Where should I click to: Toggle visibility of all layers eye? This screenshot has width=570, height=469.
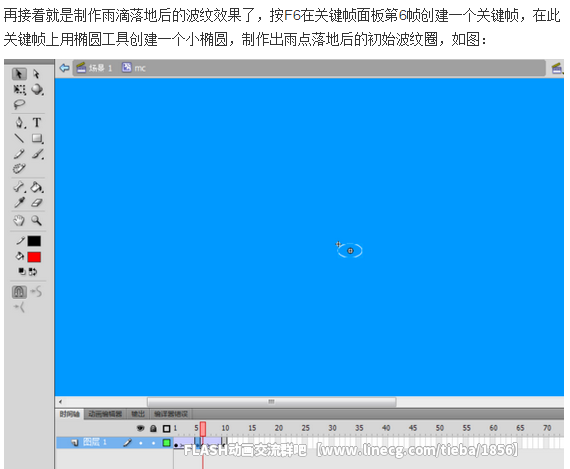click(x=140, y=428)
